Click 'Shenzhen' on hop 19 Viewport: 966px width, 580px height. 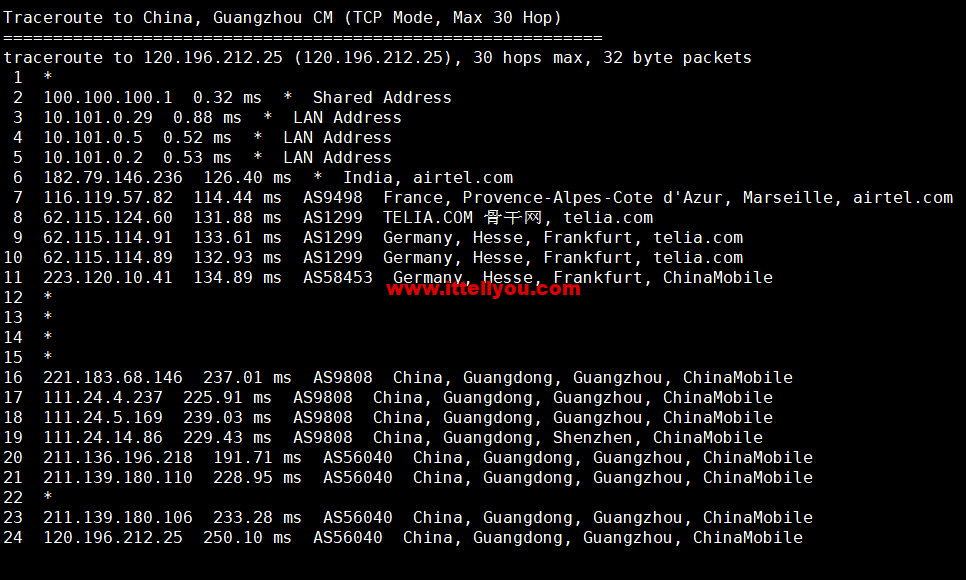592,438
